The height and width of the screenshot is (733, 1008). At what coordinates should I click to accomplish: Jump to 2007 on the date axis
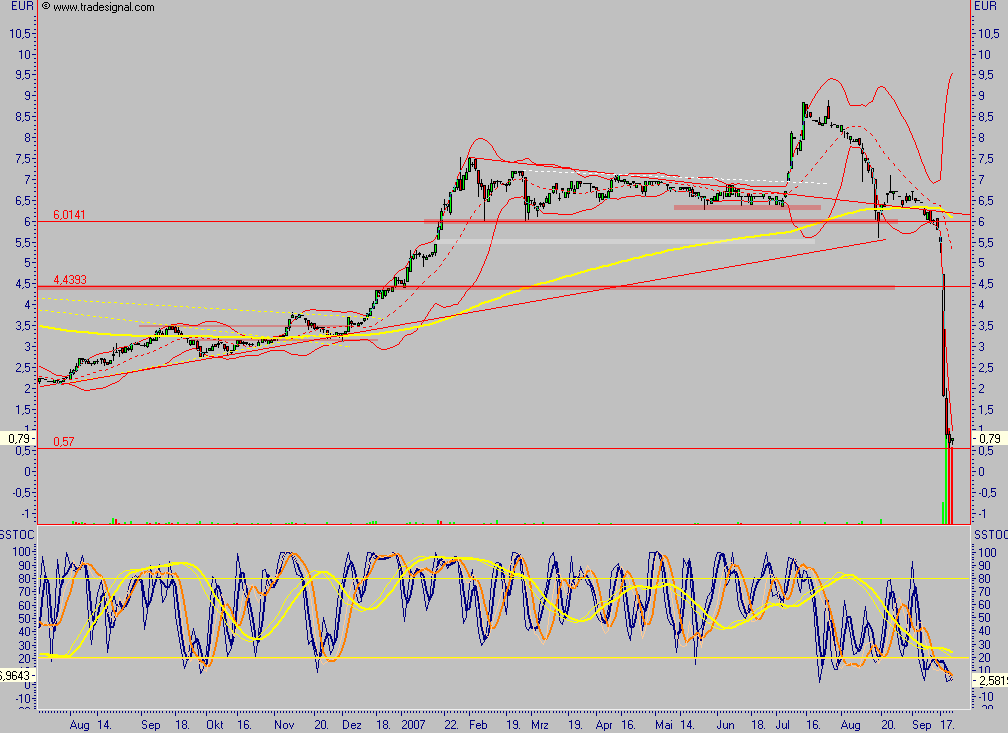click(414, 722)
